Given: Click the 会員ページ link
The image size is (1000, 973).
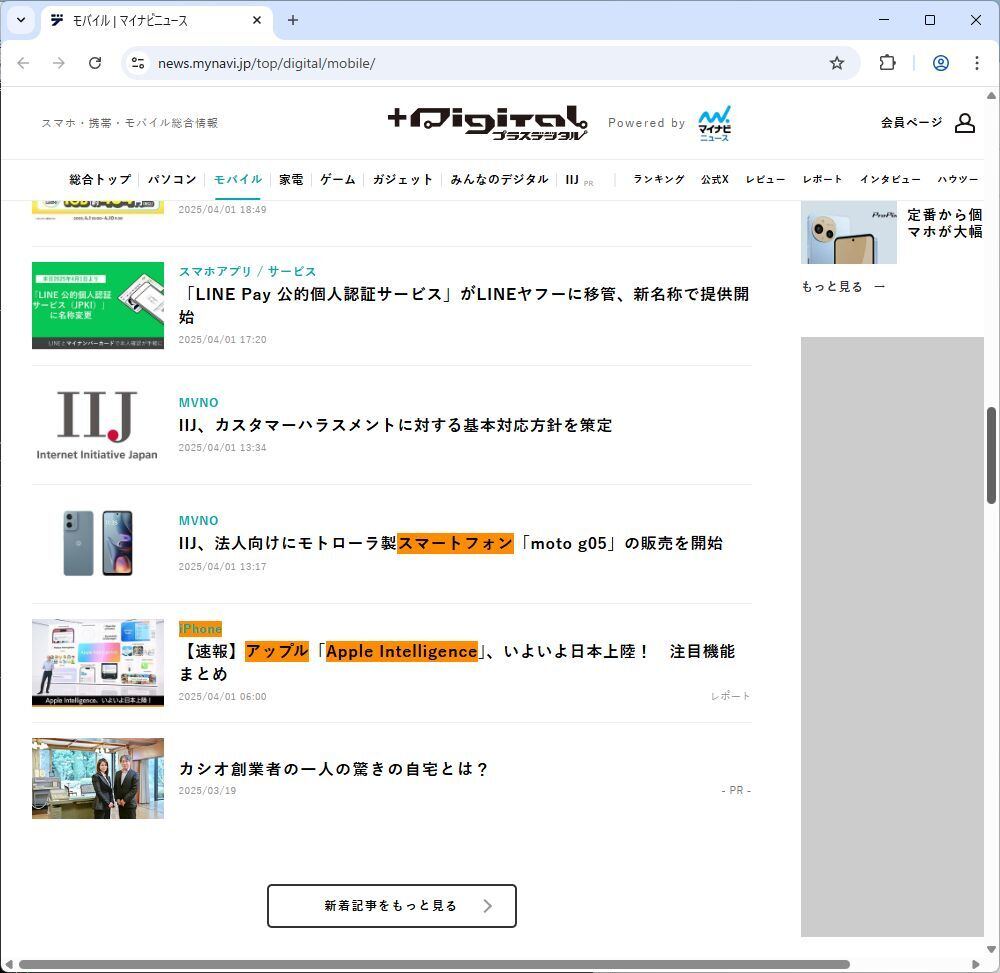Looking at the screenshot, I should (x=911, y=122).
